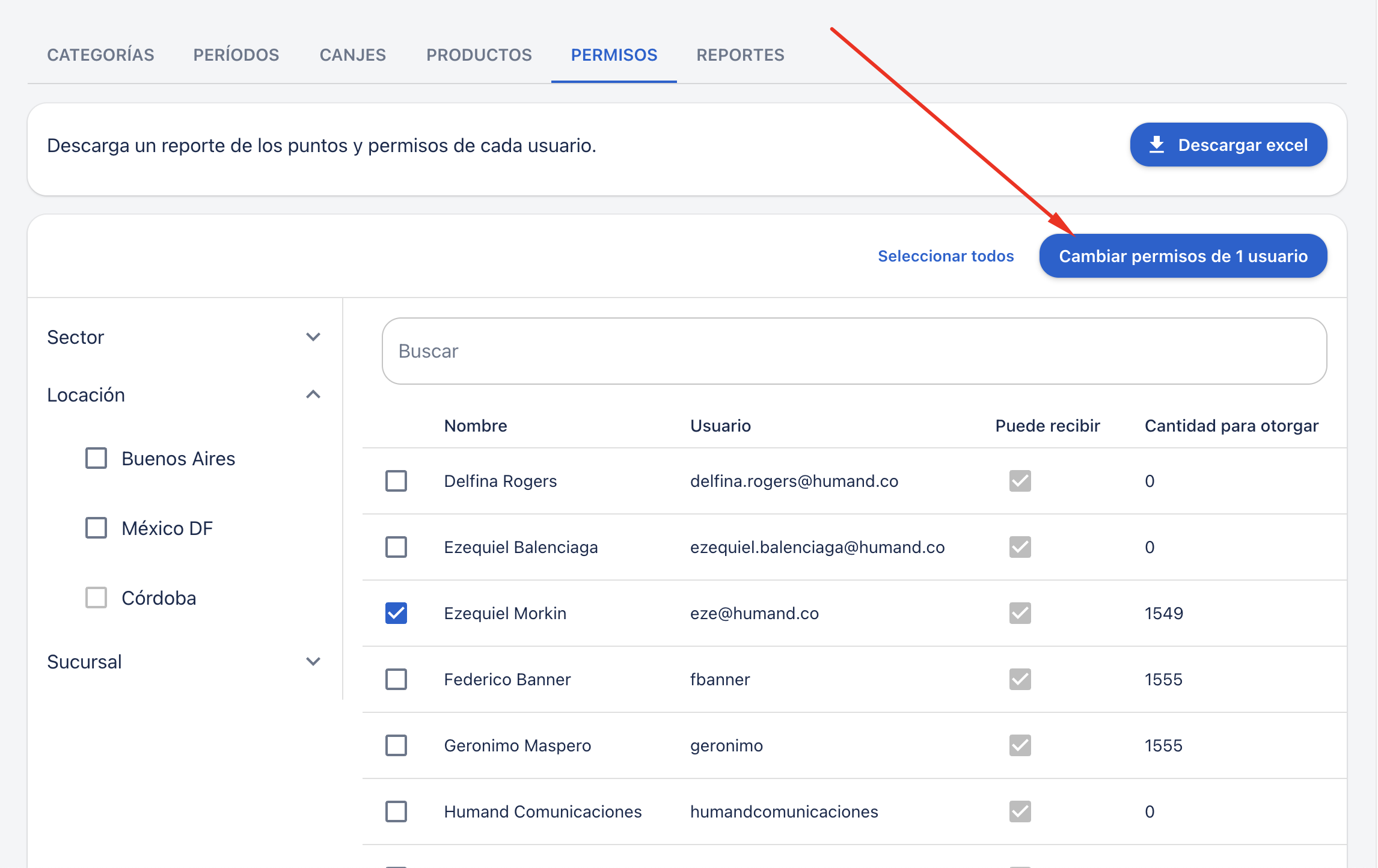The image size is (1378, 868).
Task: Check the México DF location filter
Action: (x=96, y=528)
